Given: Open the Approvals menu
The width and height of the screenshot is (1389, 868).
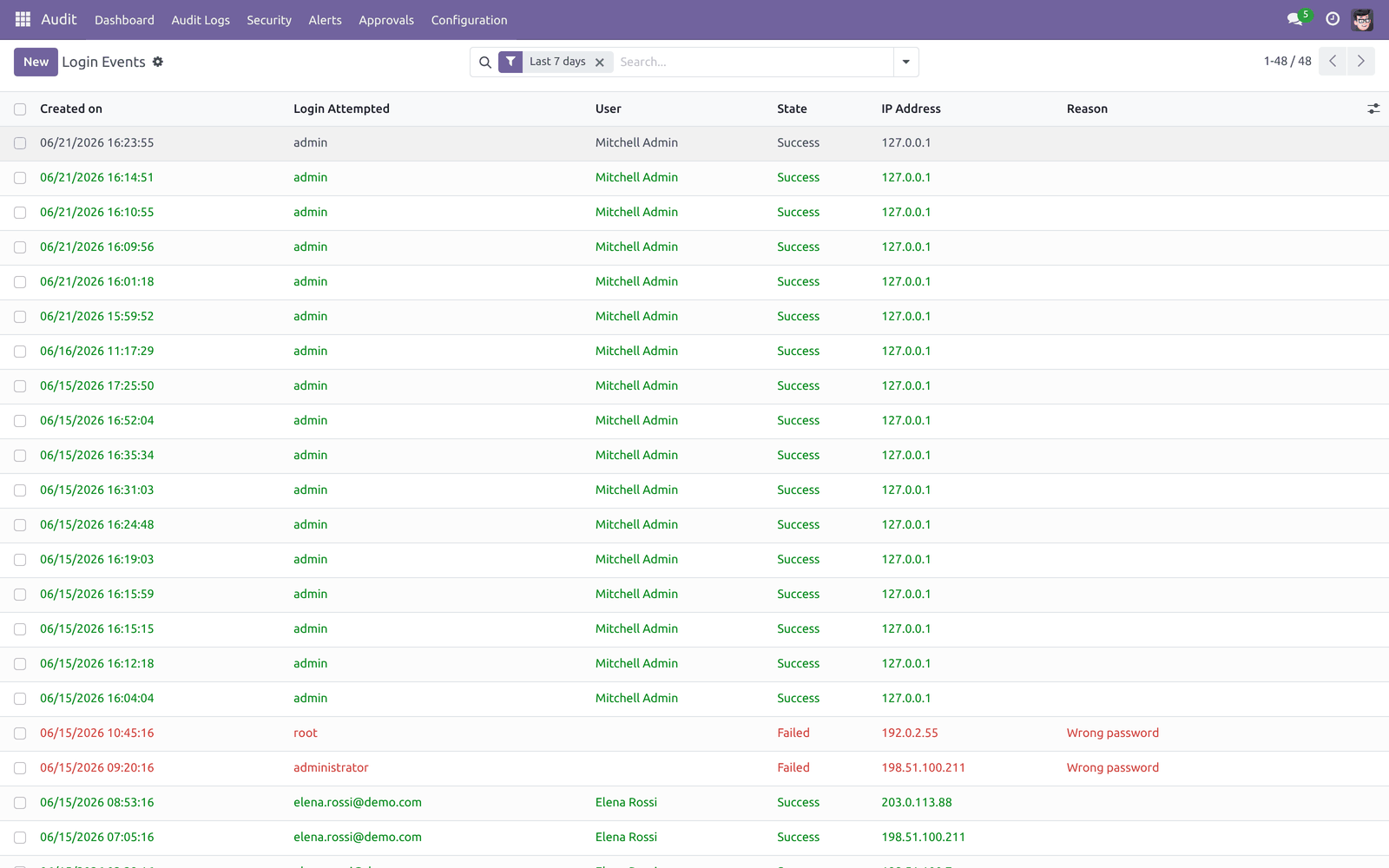Looking at the screenshot, I should 386,20.
